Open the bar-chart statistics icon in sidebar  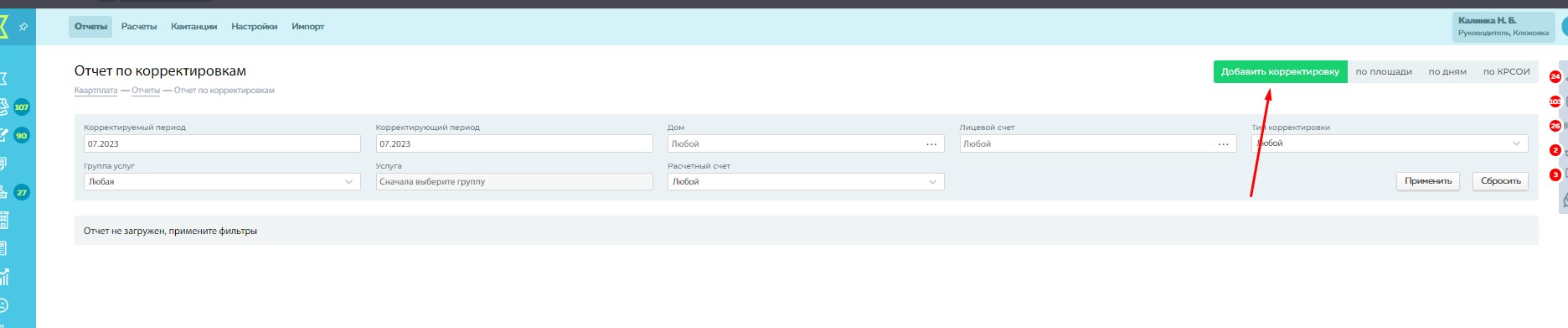(5, 277)
